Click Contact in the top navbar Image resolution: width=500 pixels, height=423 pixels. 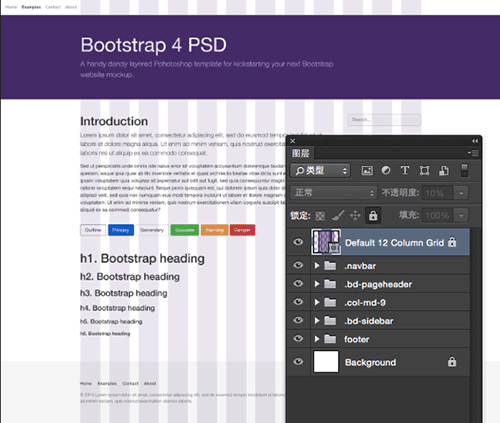pos(53,7)
